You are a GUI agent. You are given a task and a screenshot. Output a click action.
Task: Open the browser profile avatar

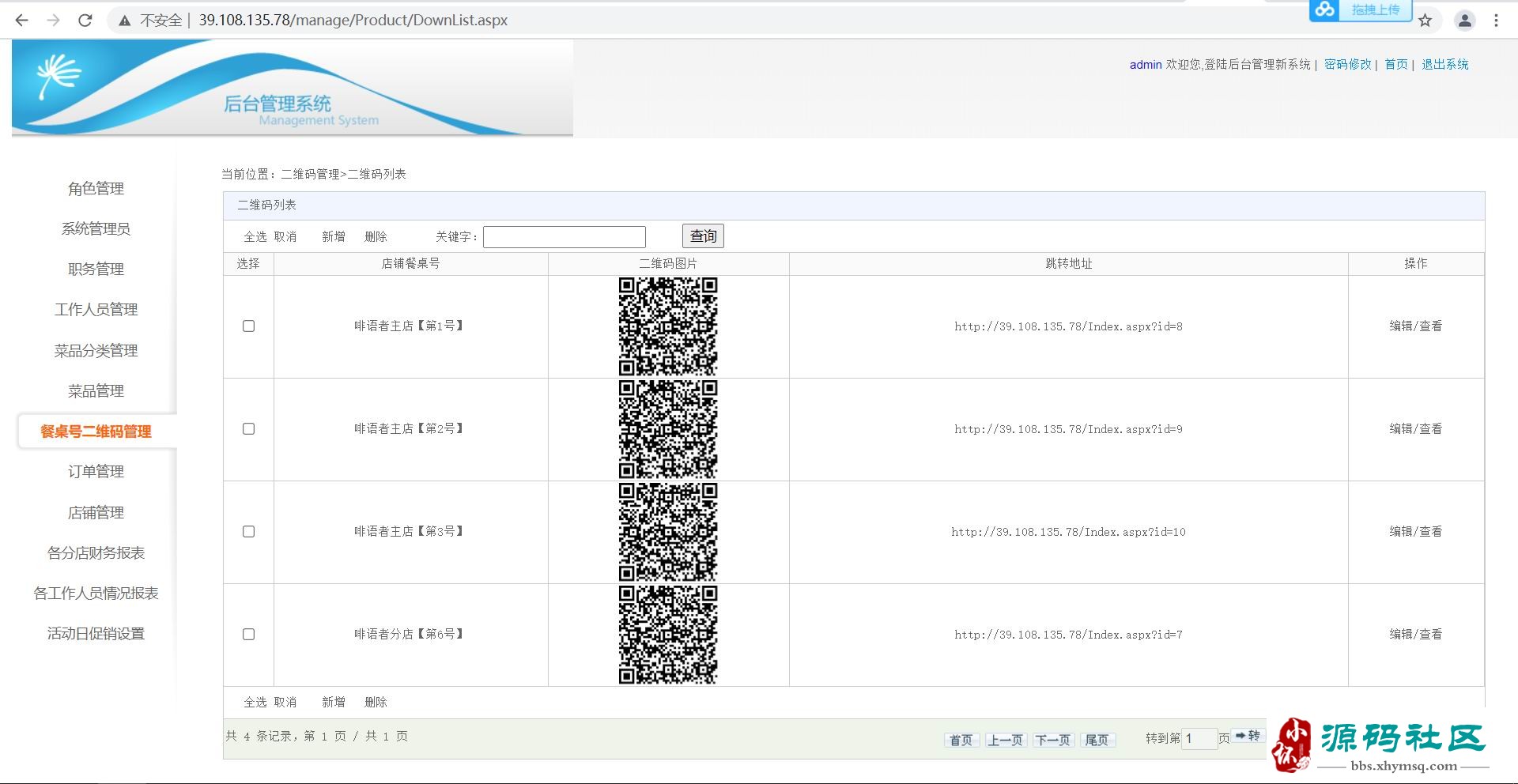point(1465,21)
